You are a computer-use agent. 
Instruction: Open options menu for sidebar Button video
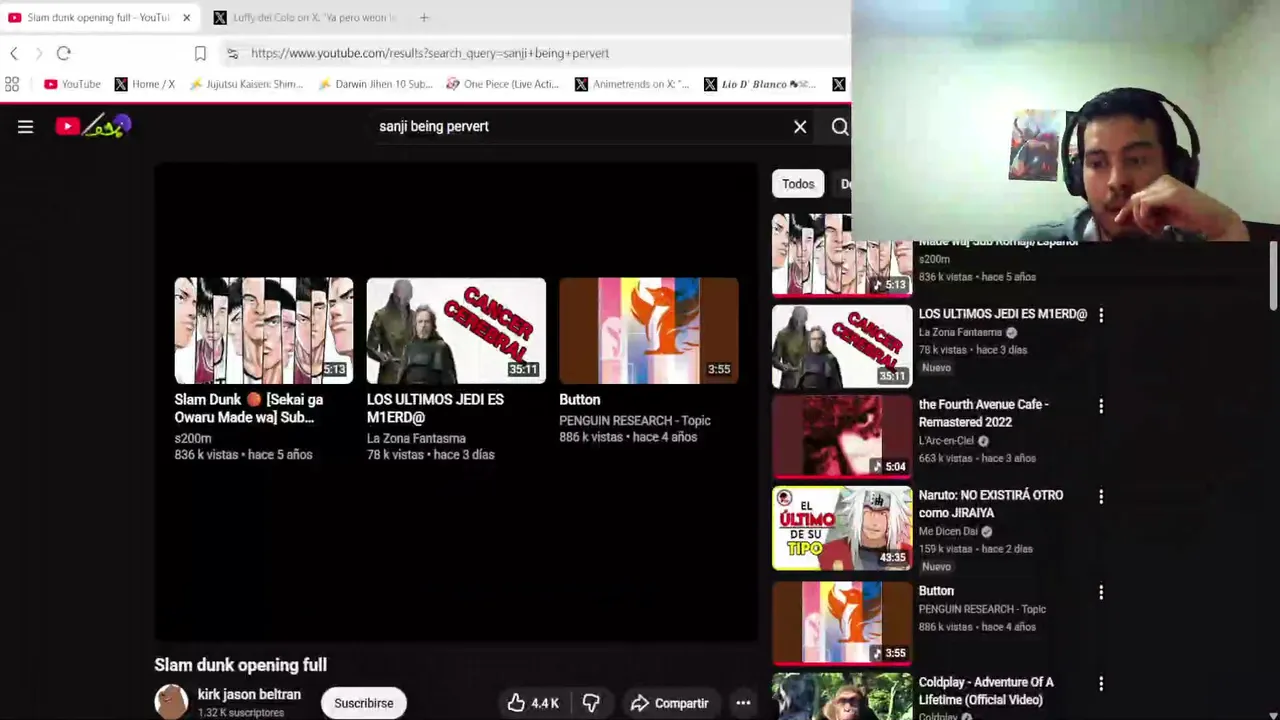tap(1101, 592)
